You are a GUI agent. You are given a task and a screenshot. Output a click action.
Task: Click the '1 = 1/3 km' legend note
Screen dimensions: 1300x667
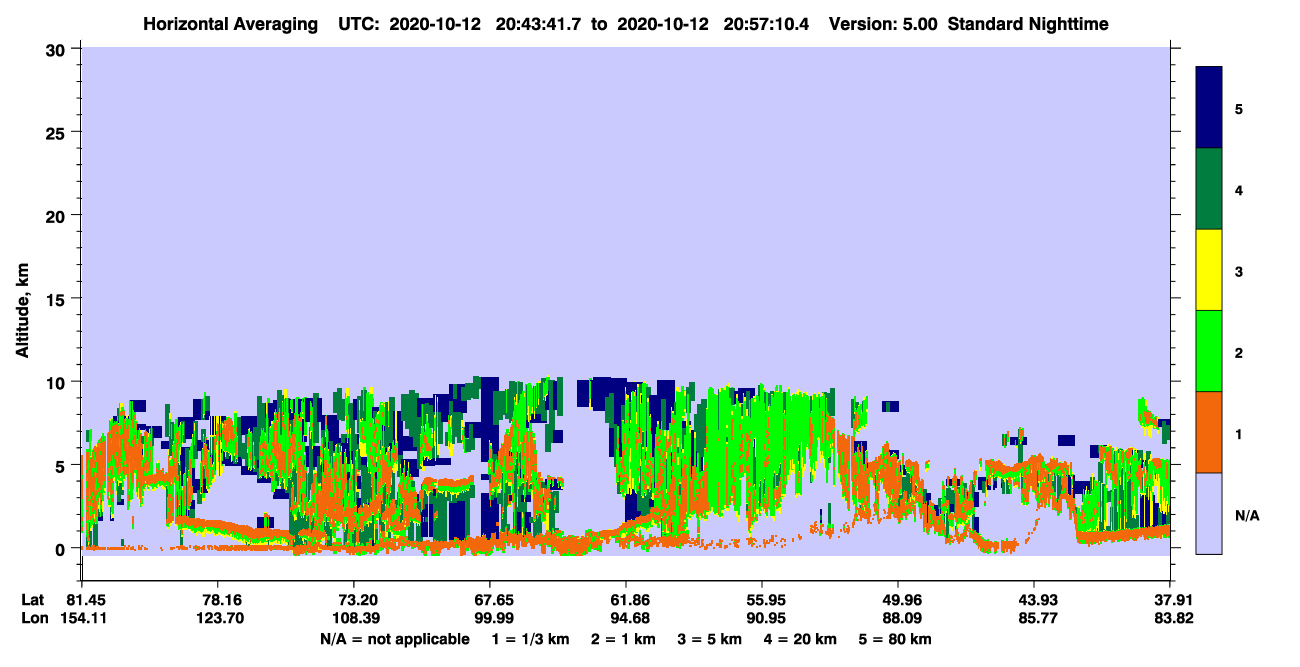[x=532, y=639]
